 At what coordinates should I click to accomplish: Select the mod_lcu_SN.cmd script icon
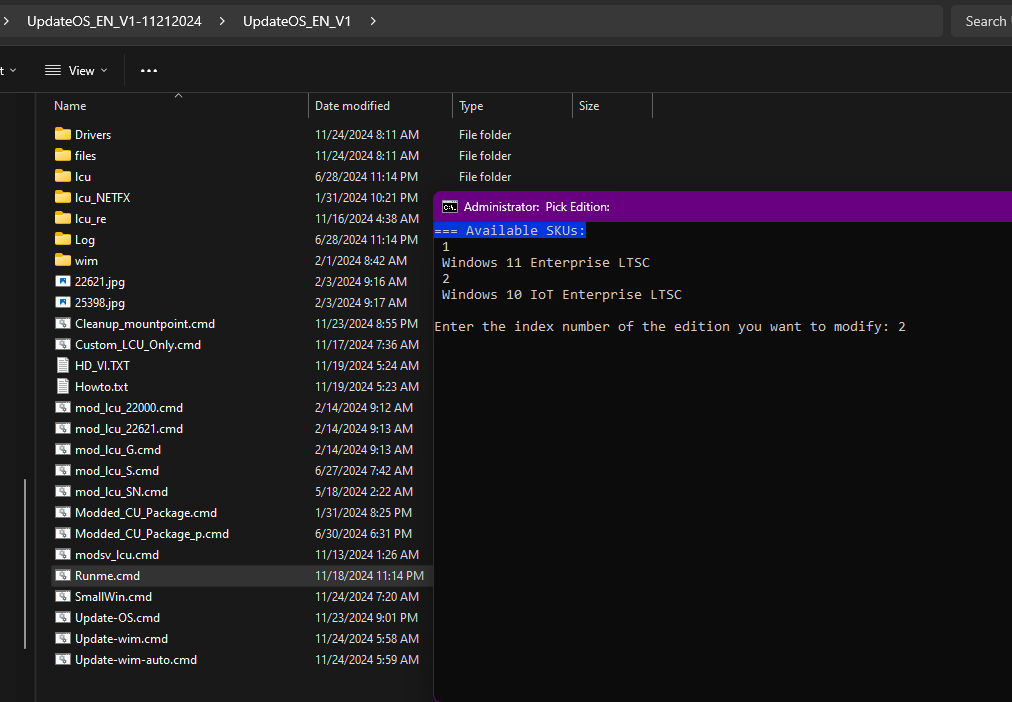(x=63, y=491)
